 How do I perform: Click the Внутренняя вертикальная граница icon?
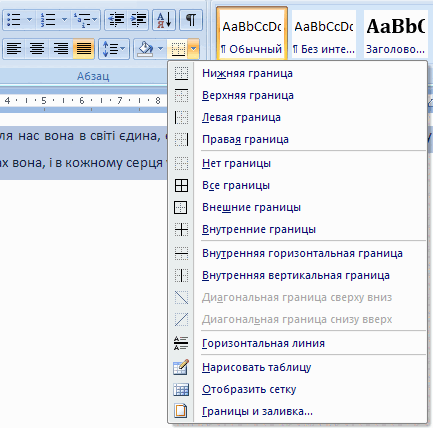tap(181, 275)
